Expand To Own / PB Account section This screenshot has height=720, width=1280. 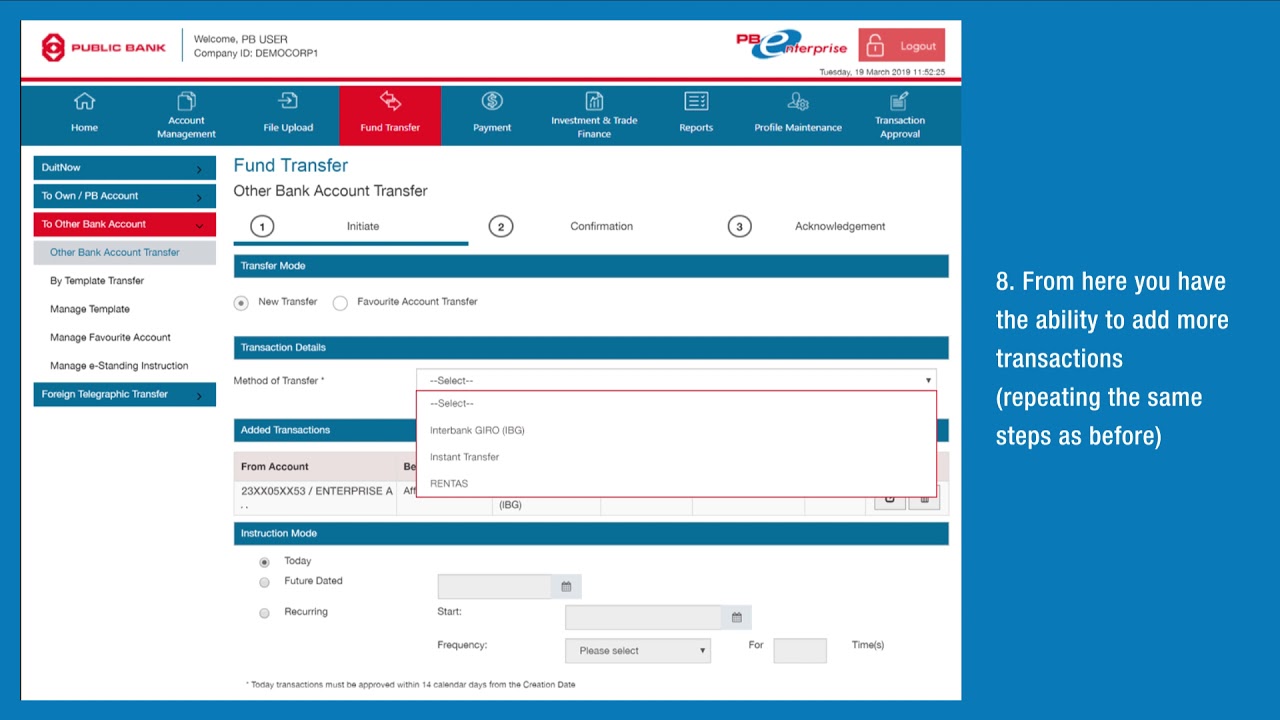click(x=124, y=196)
